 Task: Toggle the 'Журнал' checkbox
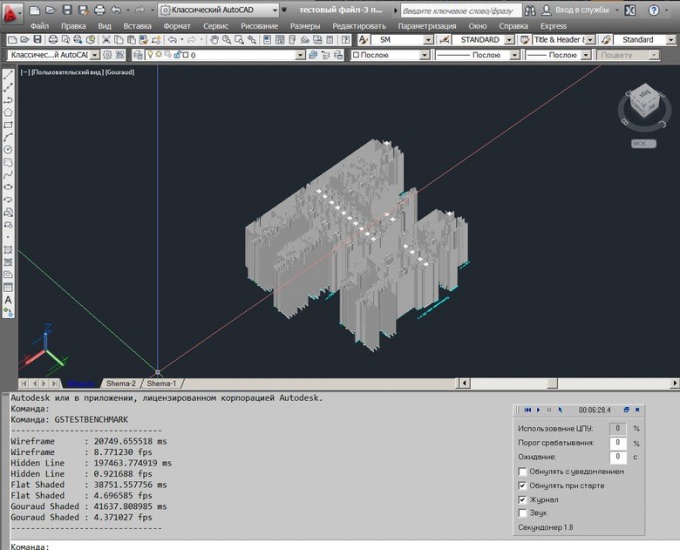click(x=523, y=500)
